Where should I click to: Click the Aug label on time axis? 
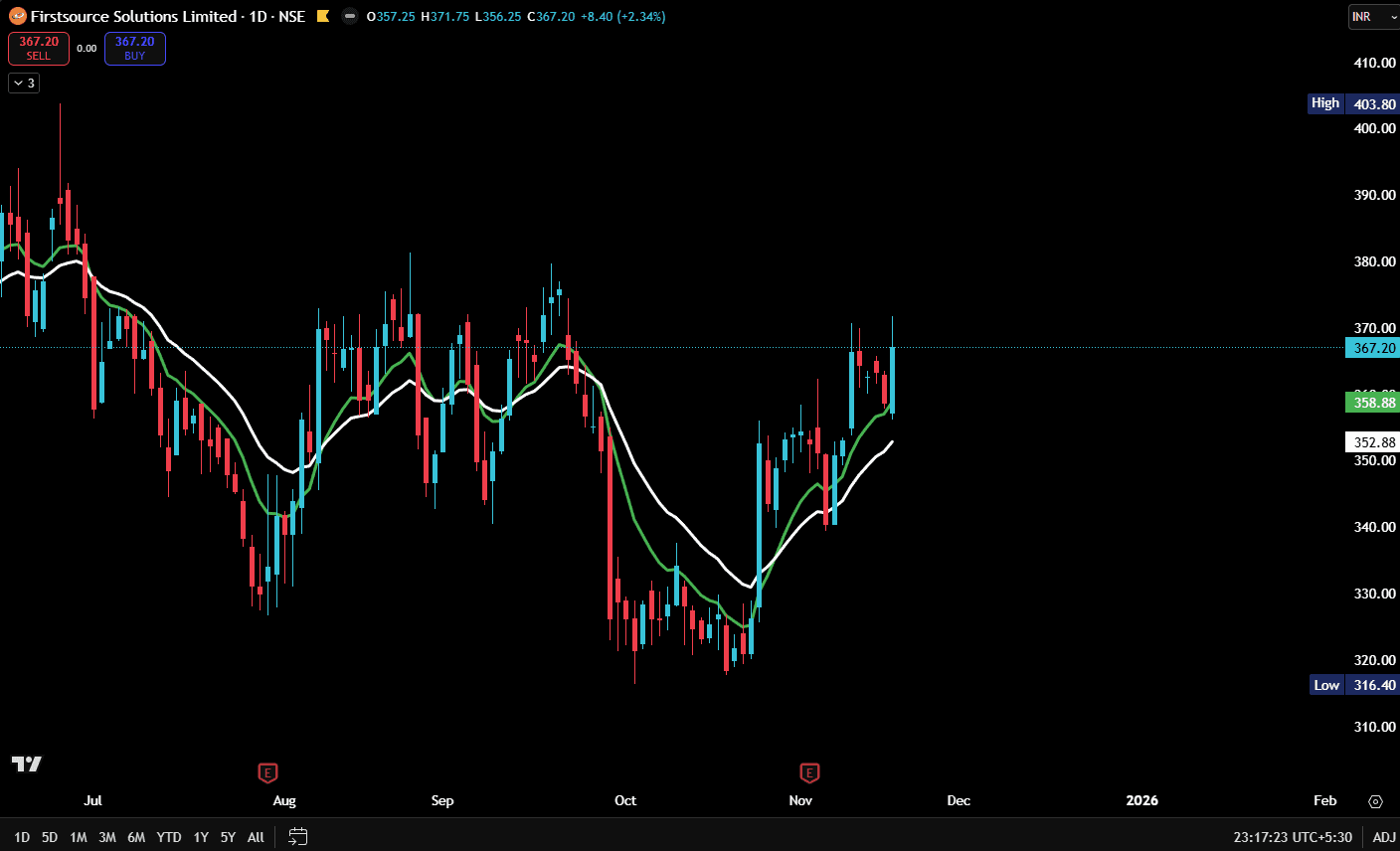point(284,800)
